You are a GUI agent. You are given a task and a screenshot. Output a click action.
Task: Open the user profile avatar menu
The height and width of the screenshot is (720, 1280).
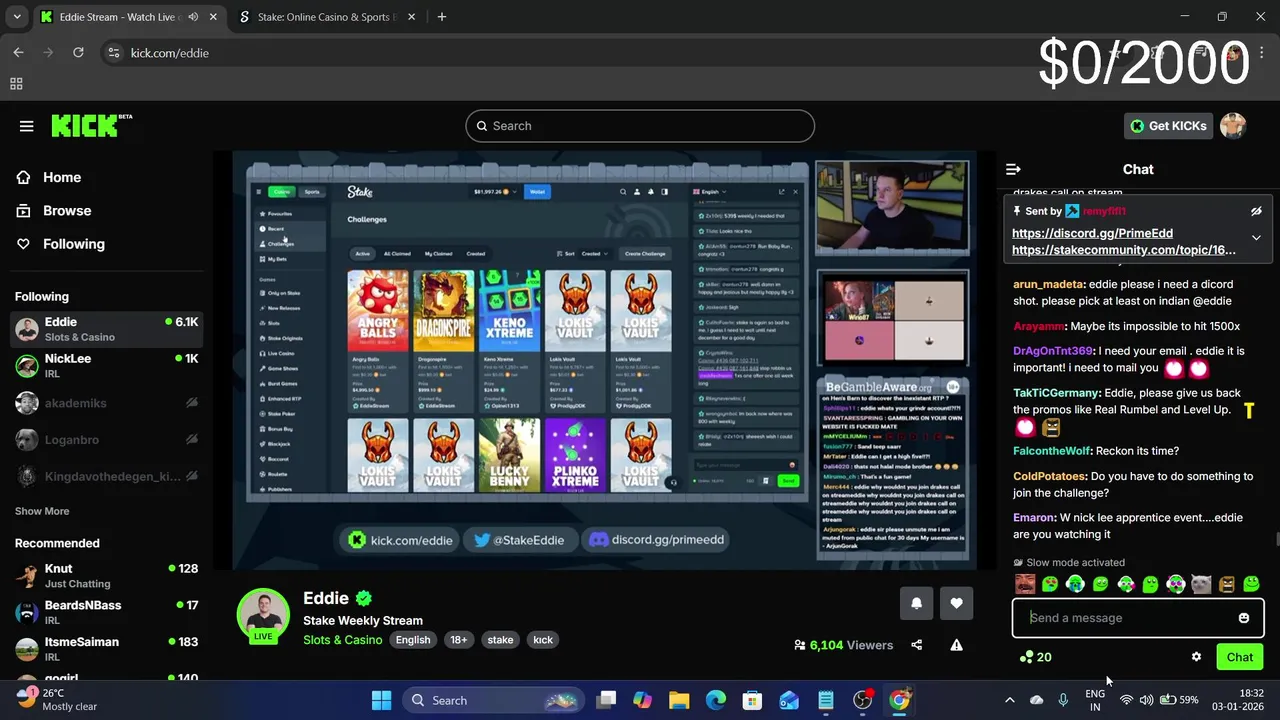click(1233, 126)
